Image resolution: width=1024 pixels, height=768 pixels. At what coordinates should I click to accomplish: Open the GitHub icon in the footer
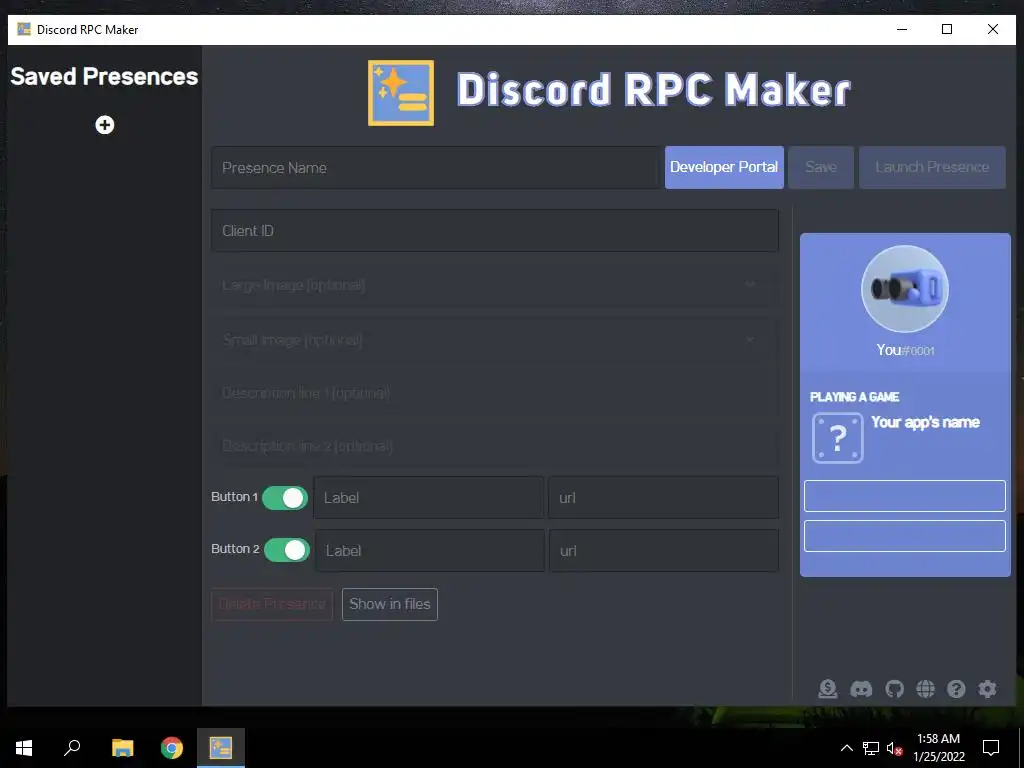tap(894, 688)
